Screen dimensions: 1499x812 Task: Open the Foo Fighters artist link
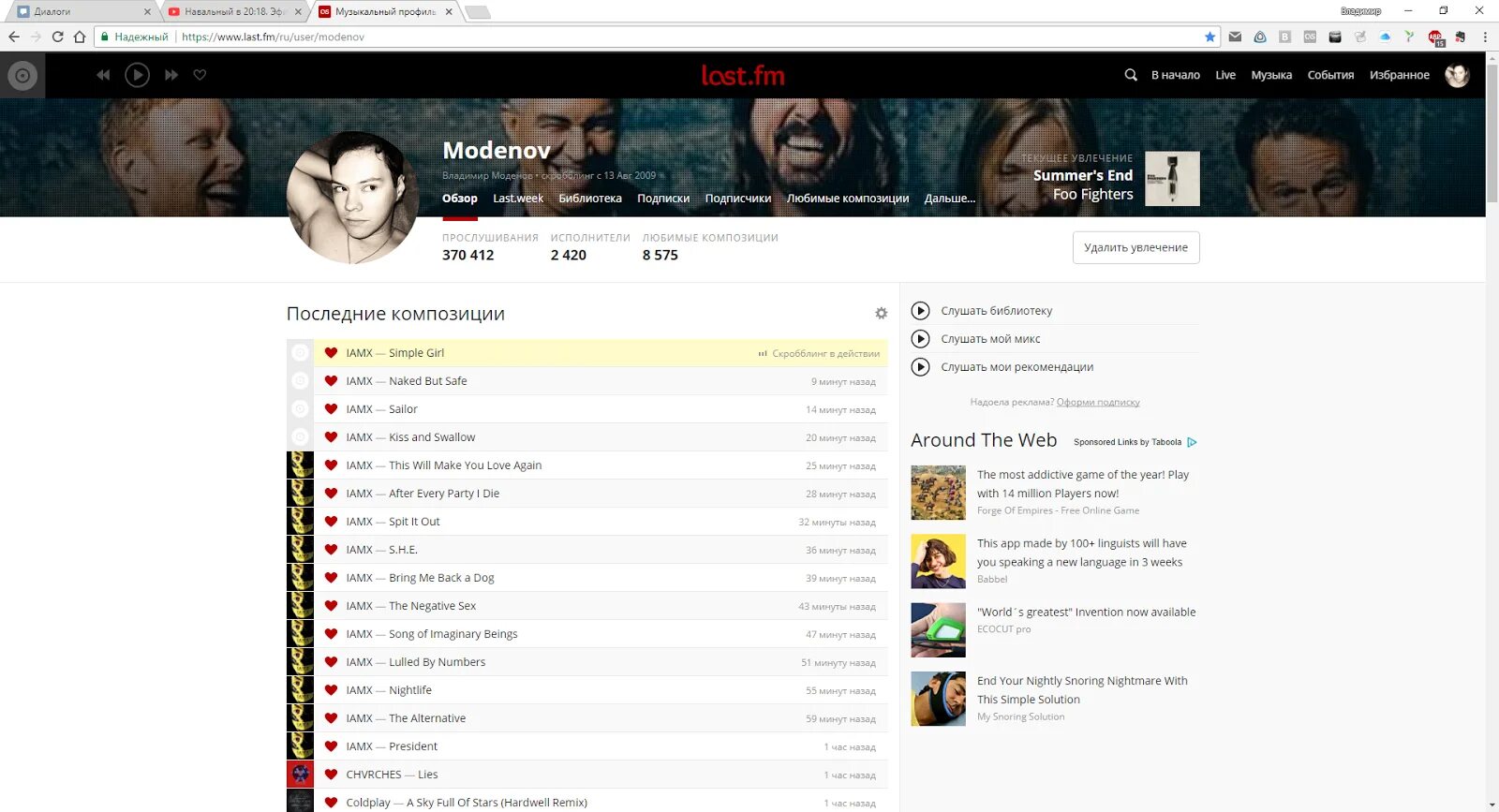click(x=1092, y=195)
